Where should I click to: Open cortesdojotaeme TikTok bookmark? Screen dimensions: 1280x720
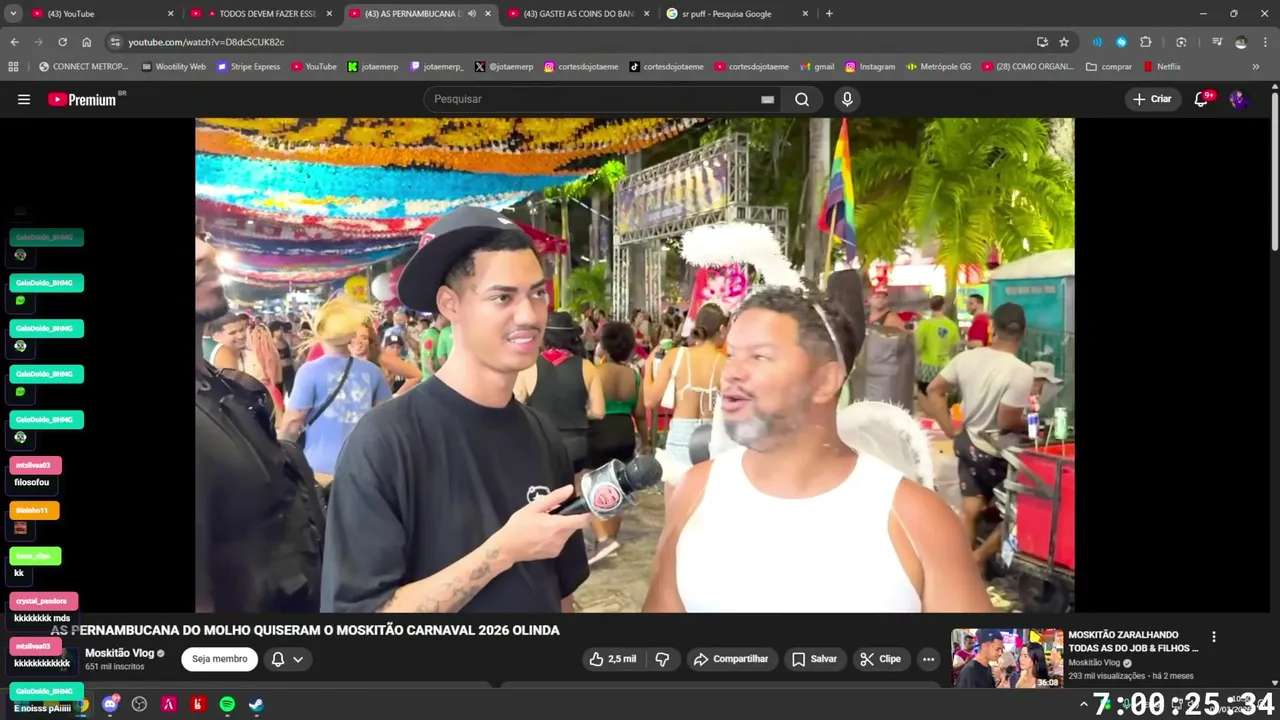666,67
